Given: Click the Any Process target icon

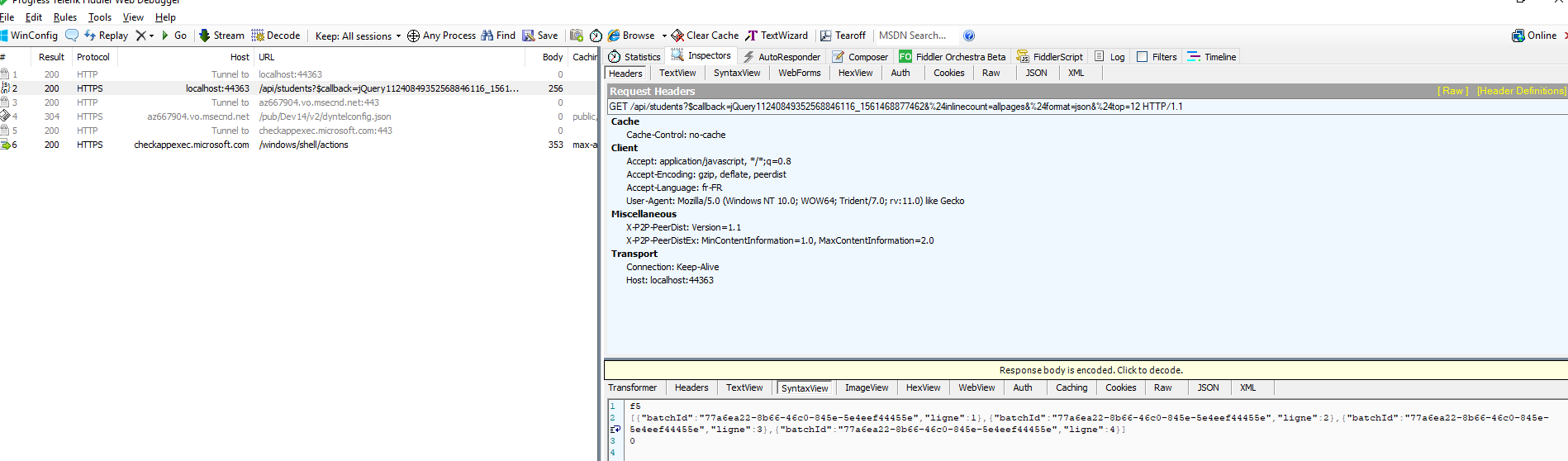Looking at the screenshot, I should [413, 36].
